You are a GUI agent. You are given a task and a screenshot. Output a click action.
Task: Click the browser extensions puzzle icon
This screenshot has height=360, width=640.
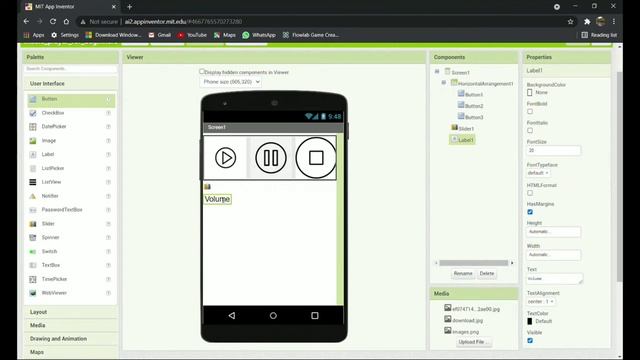coord(587,22)
